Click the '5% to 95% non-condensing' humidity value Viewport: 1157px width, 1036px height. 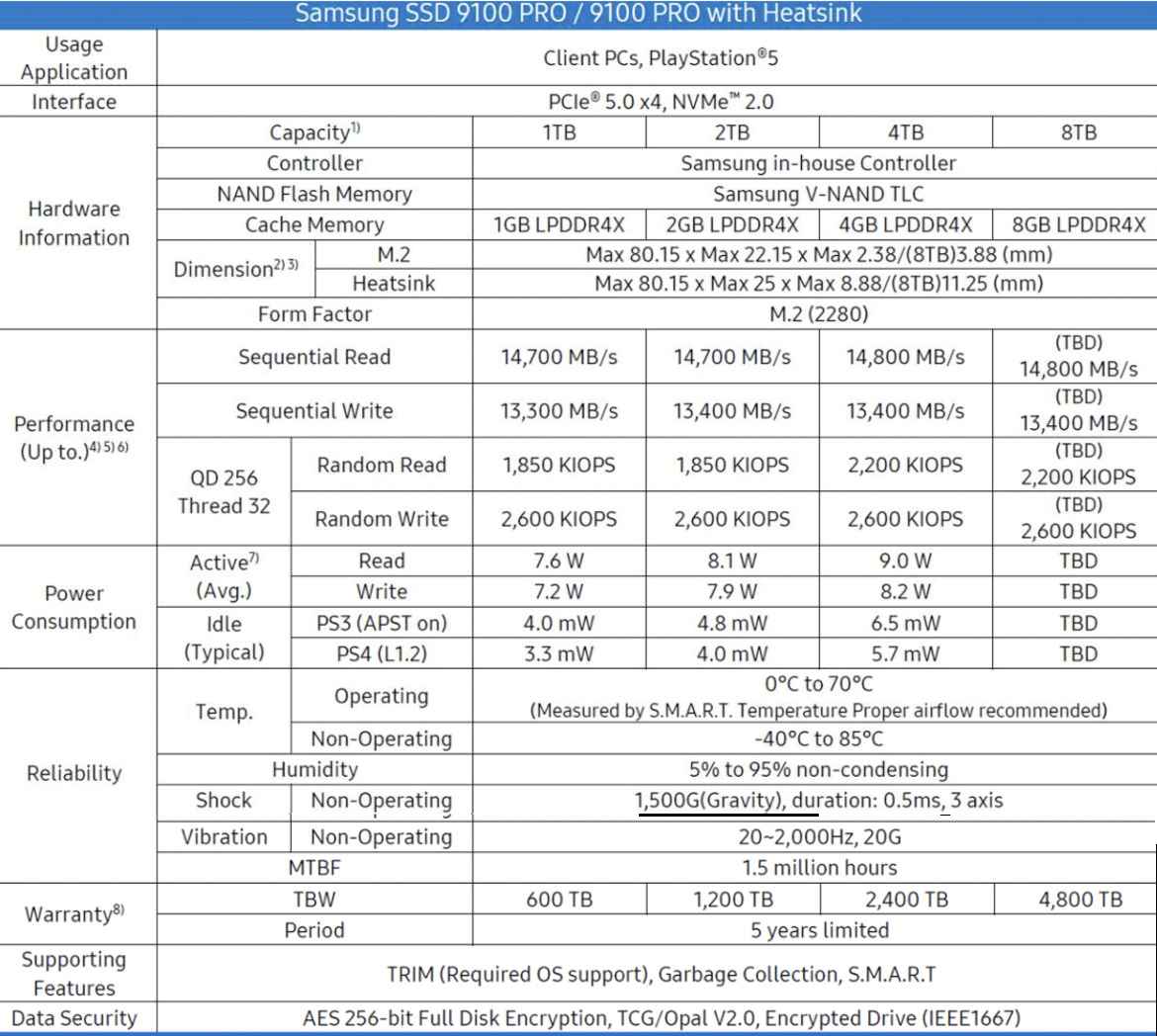click(818, 770)
